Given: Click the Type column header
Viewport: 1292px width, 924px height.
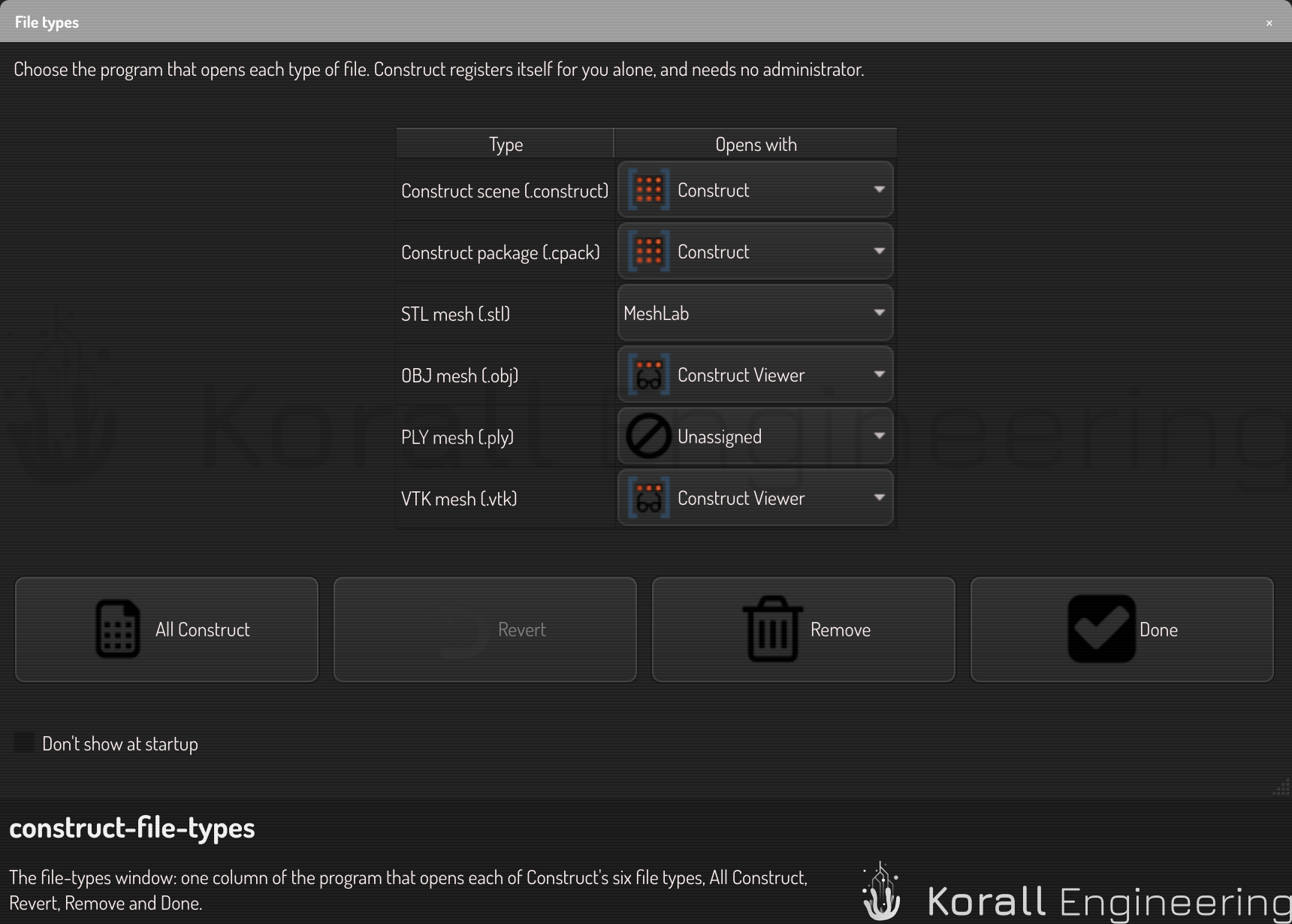Looking at the screenshot, I should 506,144.
